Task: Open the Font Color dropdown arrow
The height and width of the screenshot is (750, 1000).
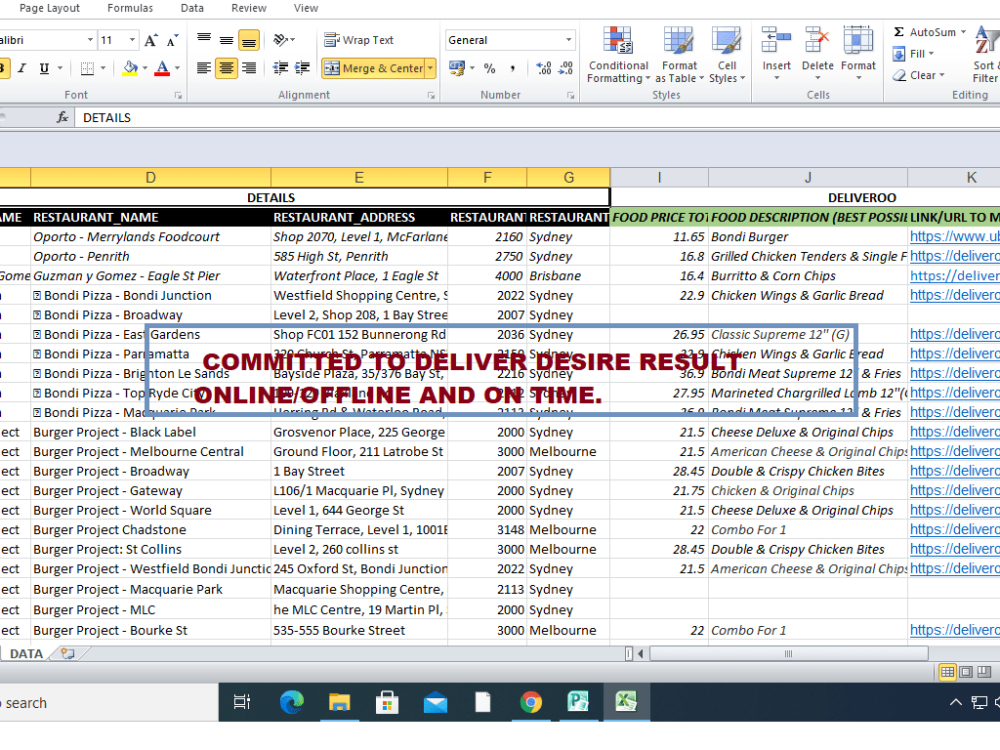Action: [x=176, y=68]
